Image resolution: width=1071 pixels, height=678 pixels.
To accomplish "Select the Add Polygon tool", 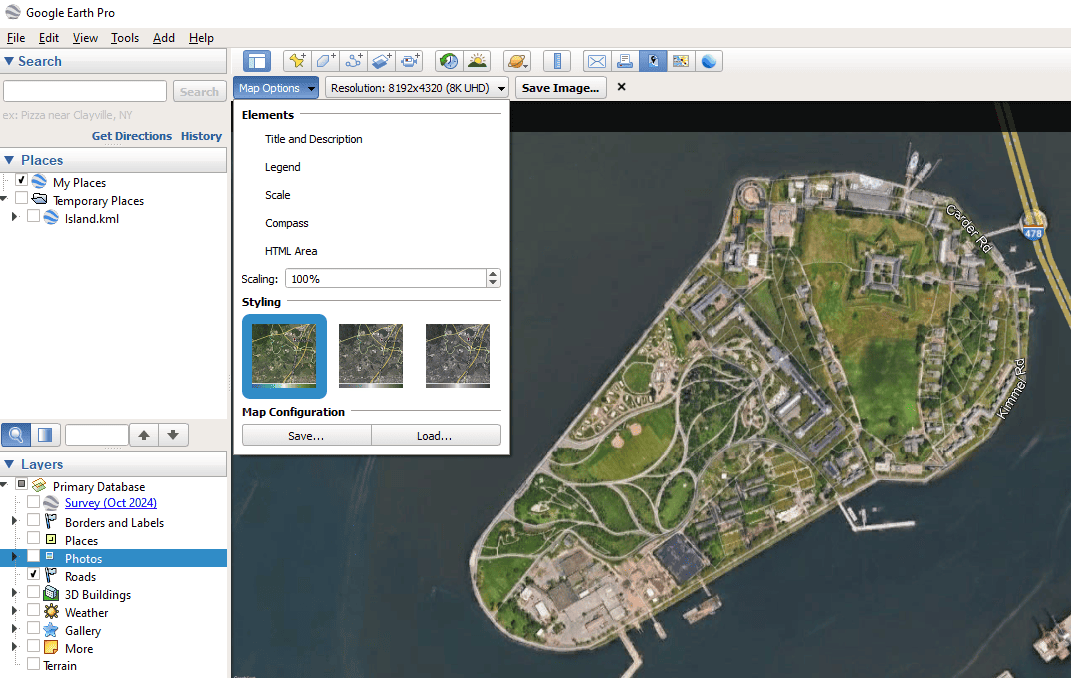I will coord(325,61).
